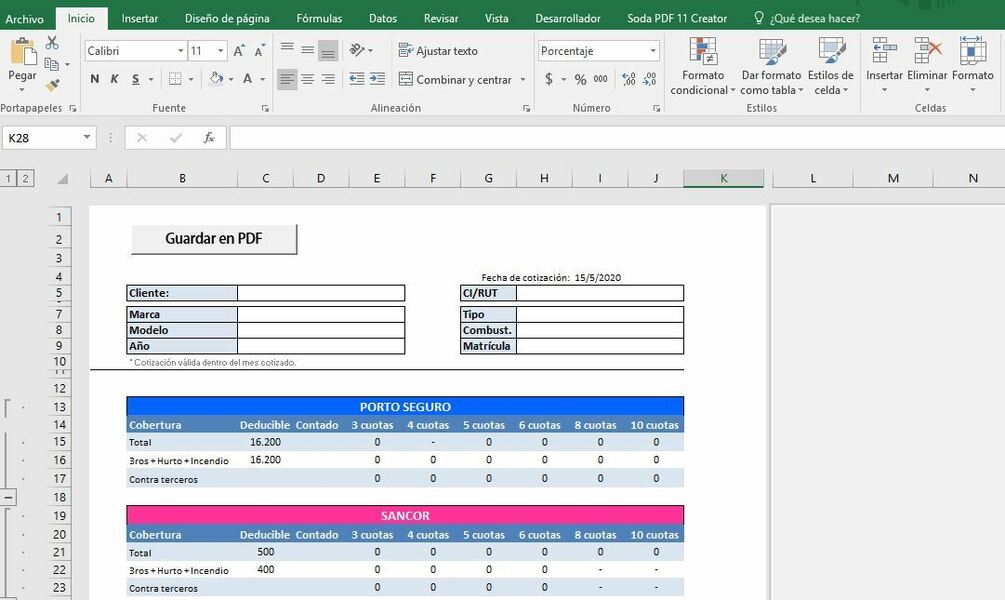The image size is (1005, 600).
Task: Click Select All corner triangle
Action: pos(62,178)
